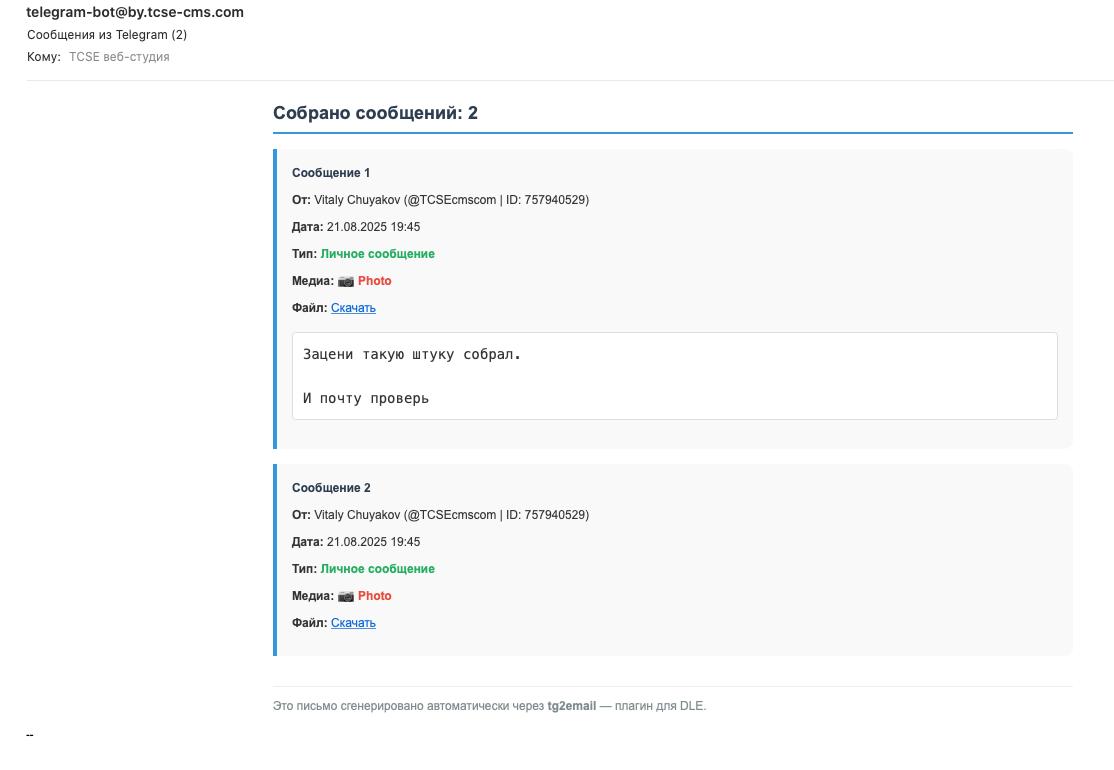This screenshot has height=770, width=1114.
Task: Click sender name in Сообщение 1
Action: [357, 200]
